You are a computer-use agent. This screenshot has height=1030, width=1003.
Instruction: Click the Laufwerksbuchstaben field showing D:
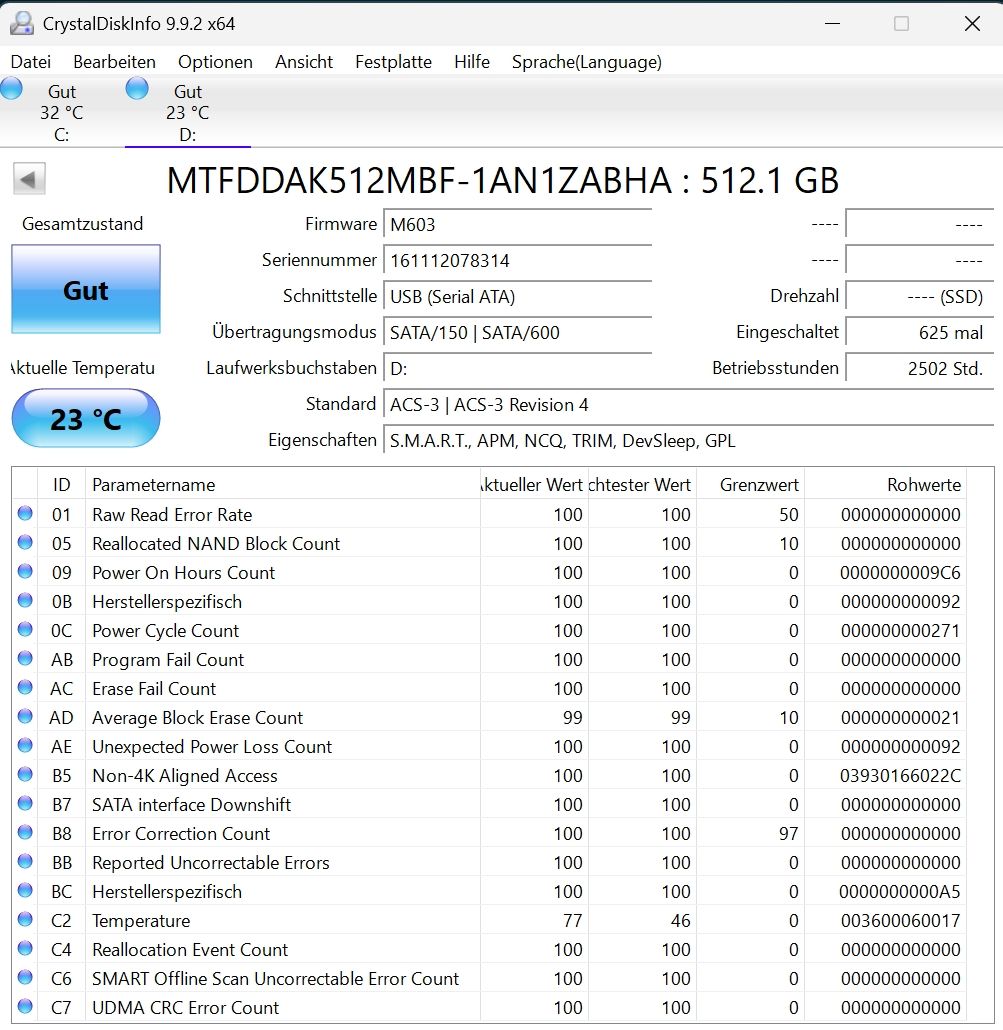[518, 369]
